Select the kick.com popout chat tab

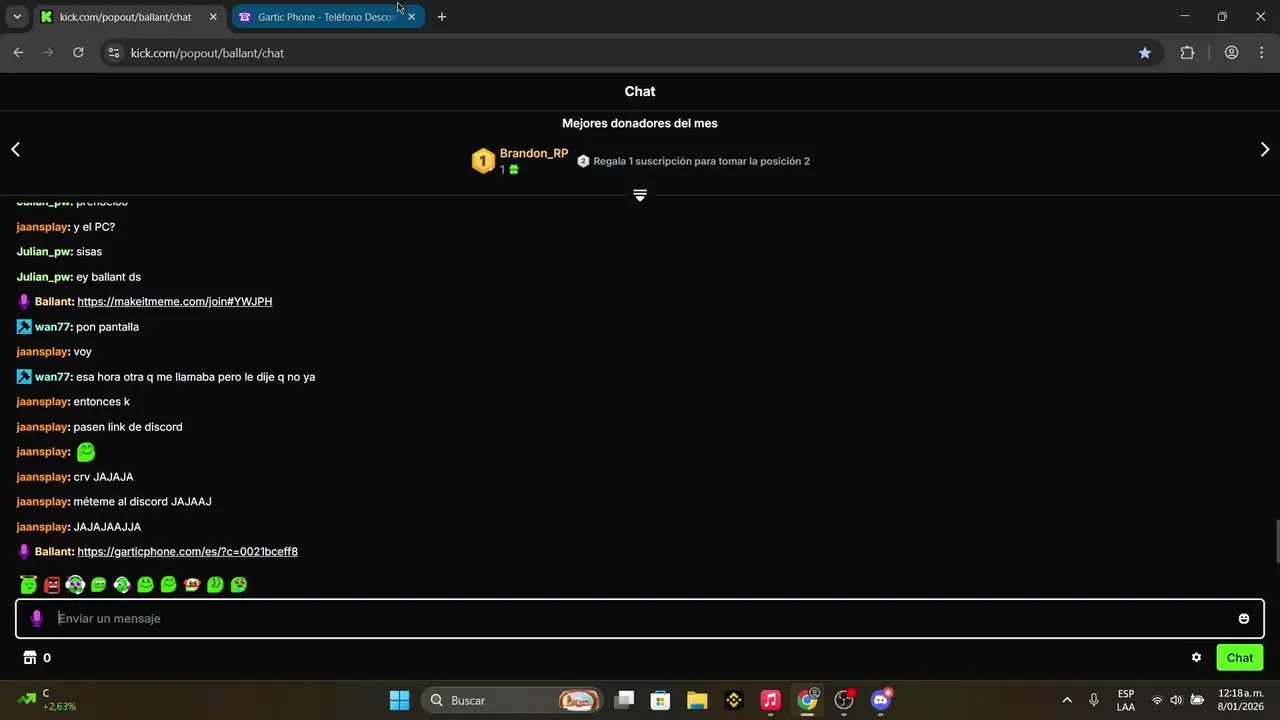[125, 17]
